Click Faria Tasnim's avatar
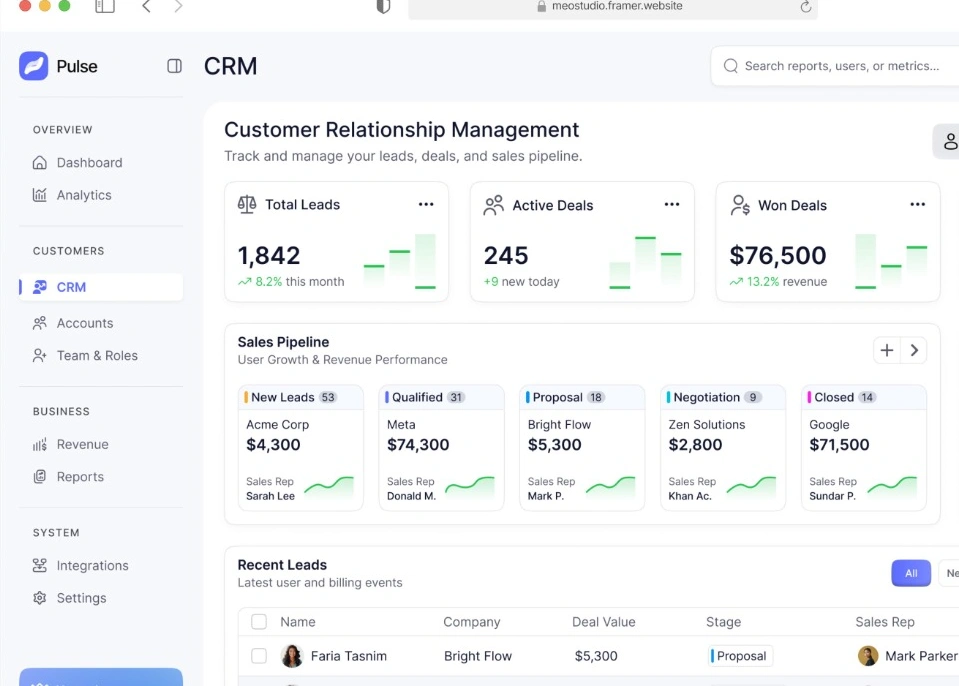959x686 pixels. (x=292, y=656)
